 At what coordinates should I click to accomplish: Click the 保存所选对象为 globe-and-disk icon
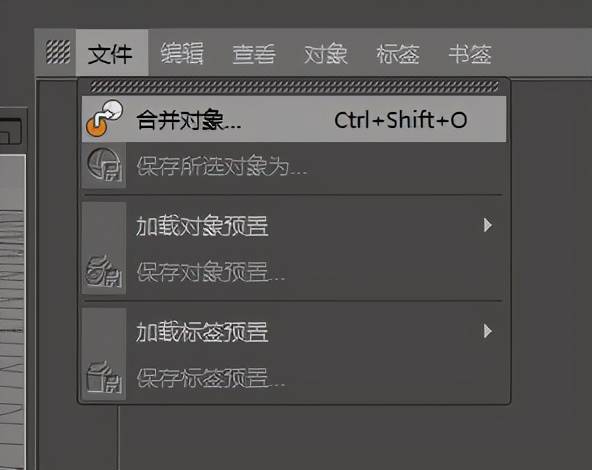pyautogui.click(x=104, y=164)
